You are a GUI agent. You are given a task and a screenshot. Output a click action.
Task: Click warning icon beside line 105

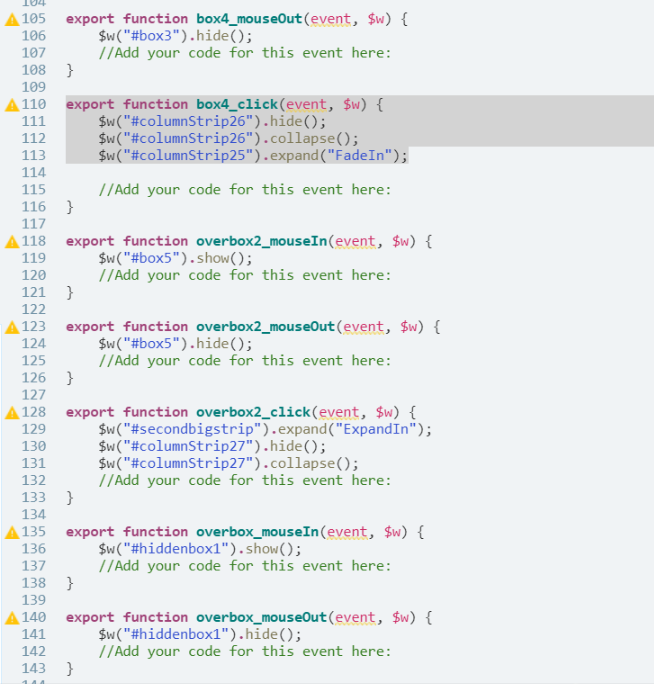click(x=12, y=19)
